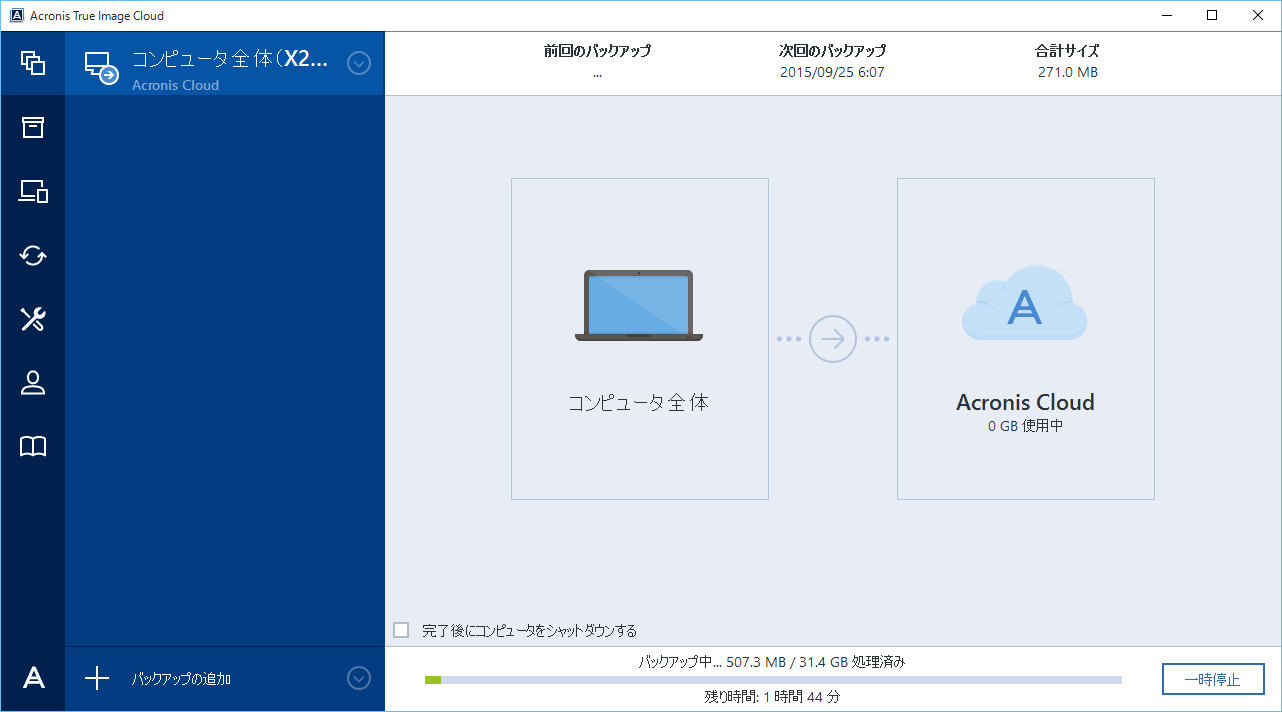Expand the バックアップの追加 chevron

(359, 678)
